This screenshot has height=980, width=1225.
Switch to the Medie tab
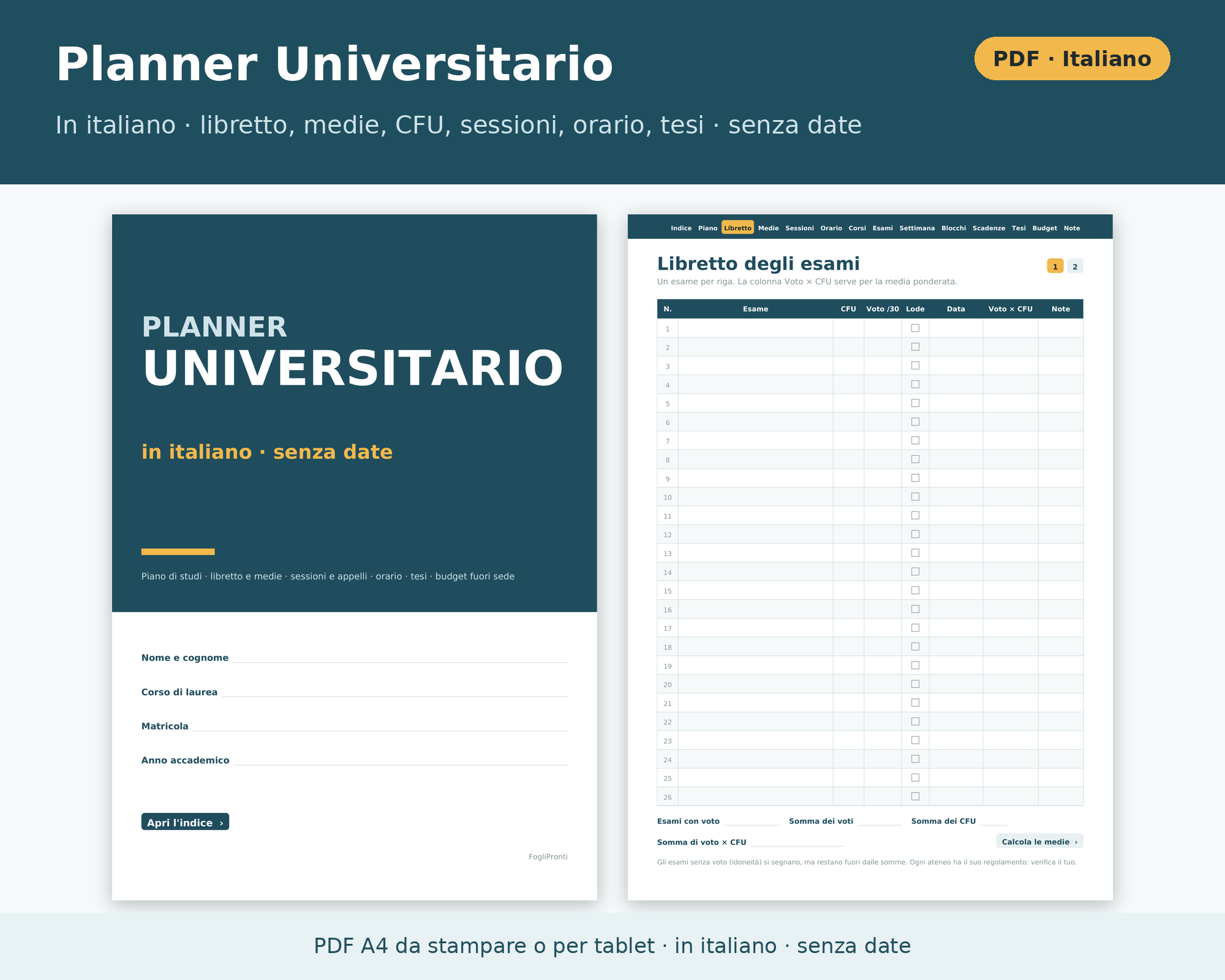768,228
